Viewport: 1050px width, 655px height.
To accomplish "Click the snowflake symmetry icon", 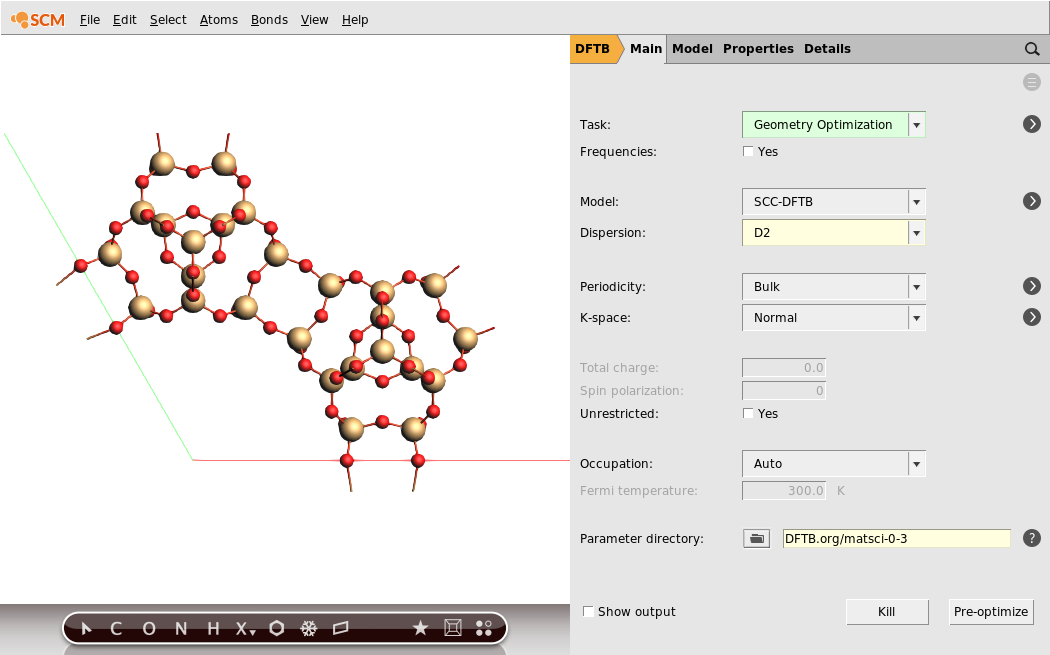I will (x=308, y=628).
